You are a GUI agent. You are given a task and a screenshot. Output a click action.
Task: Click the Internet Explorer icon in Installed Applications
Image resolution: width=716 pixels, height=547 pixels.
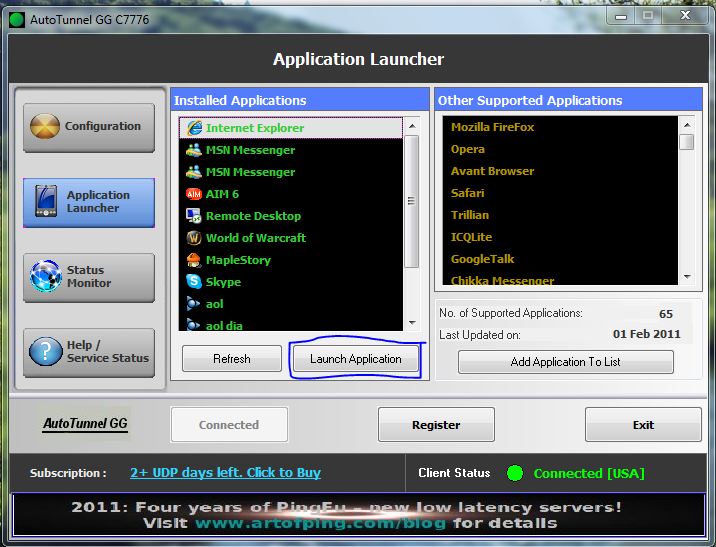point(194,128)
